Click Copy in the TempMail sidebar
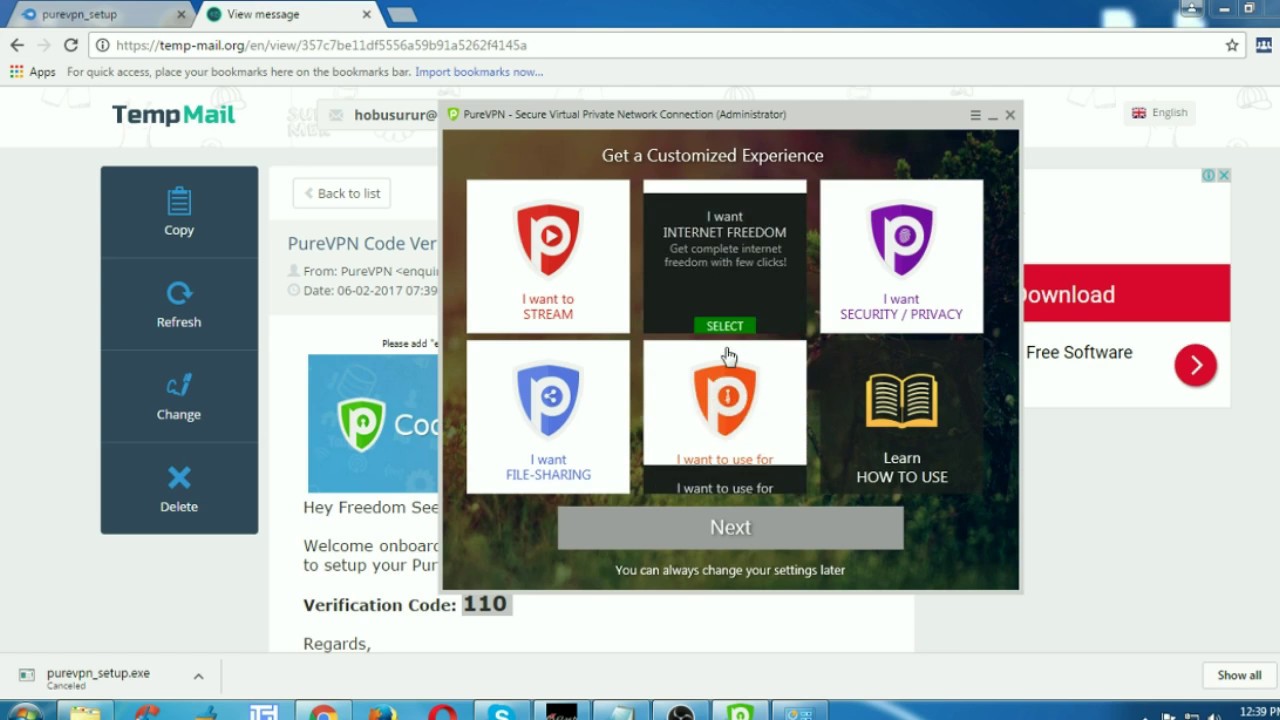The height and width of the screenshot is (720, 1280). [179, 212]
